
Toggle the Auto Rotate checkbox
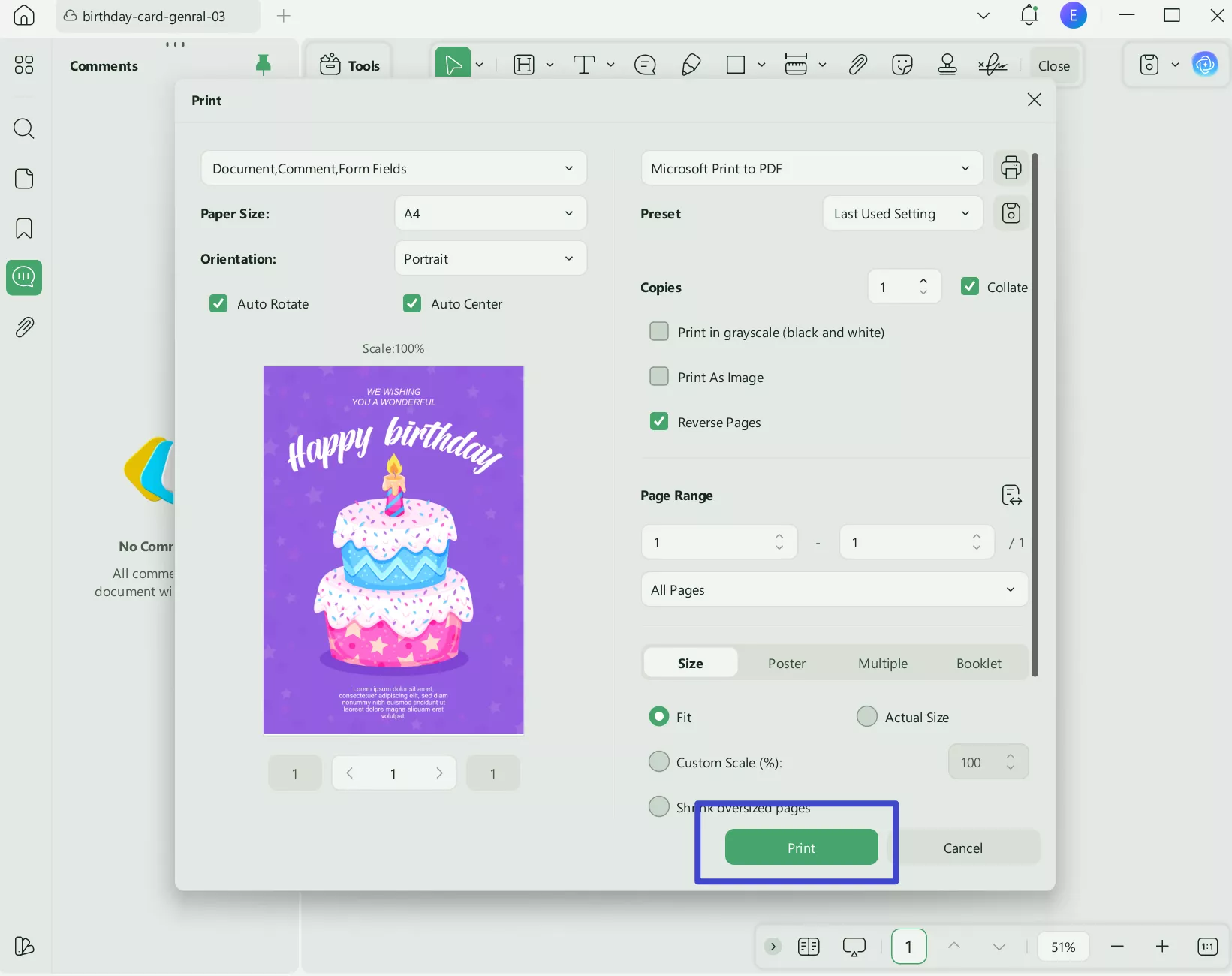[218, 303]
